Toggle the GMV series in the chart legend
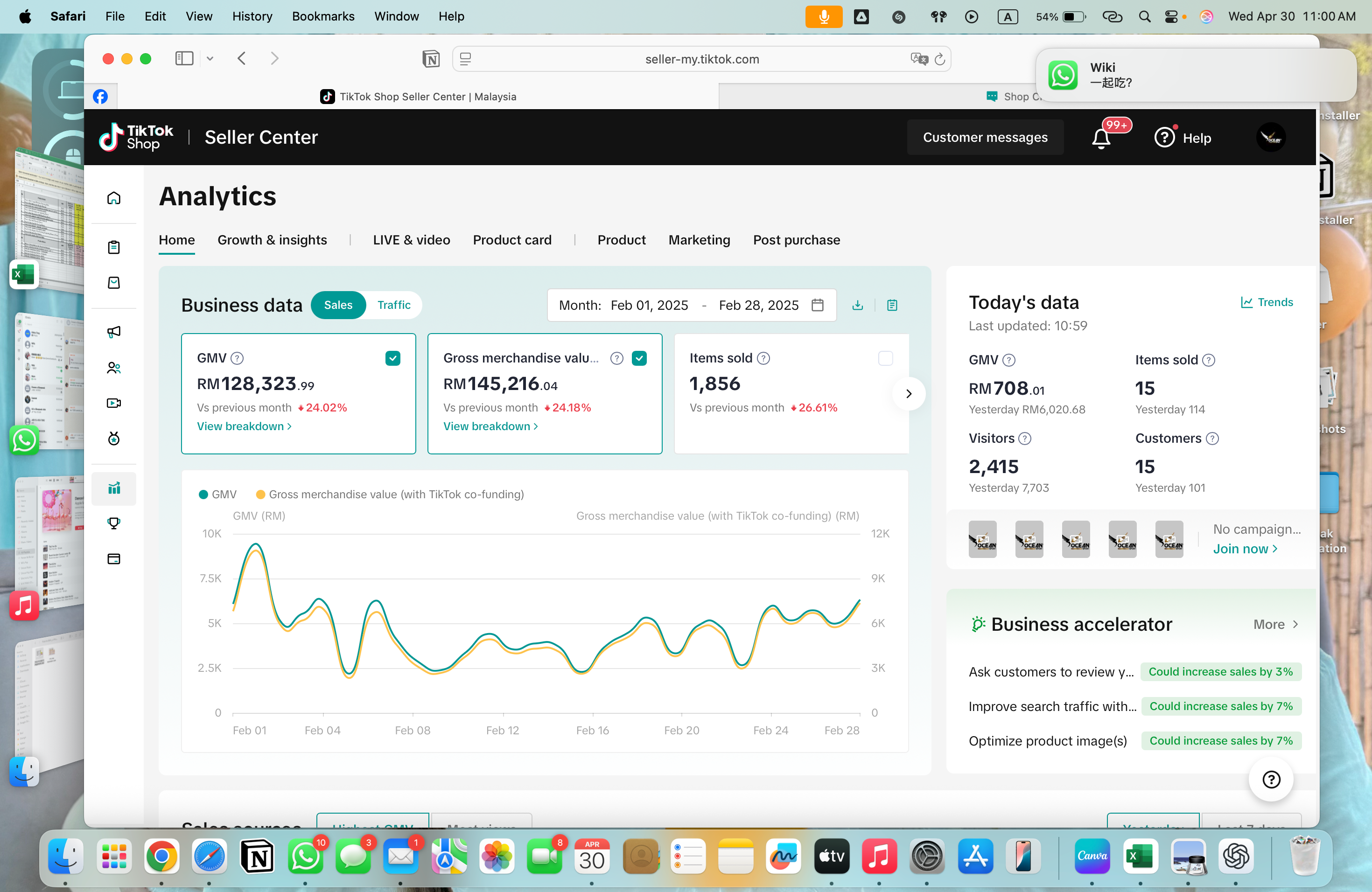 218,495
